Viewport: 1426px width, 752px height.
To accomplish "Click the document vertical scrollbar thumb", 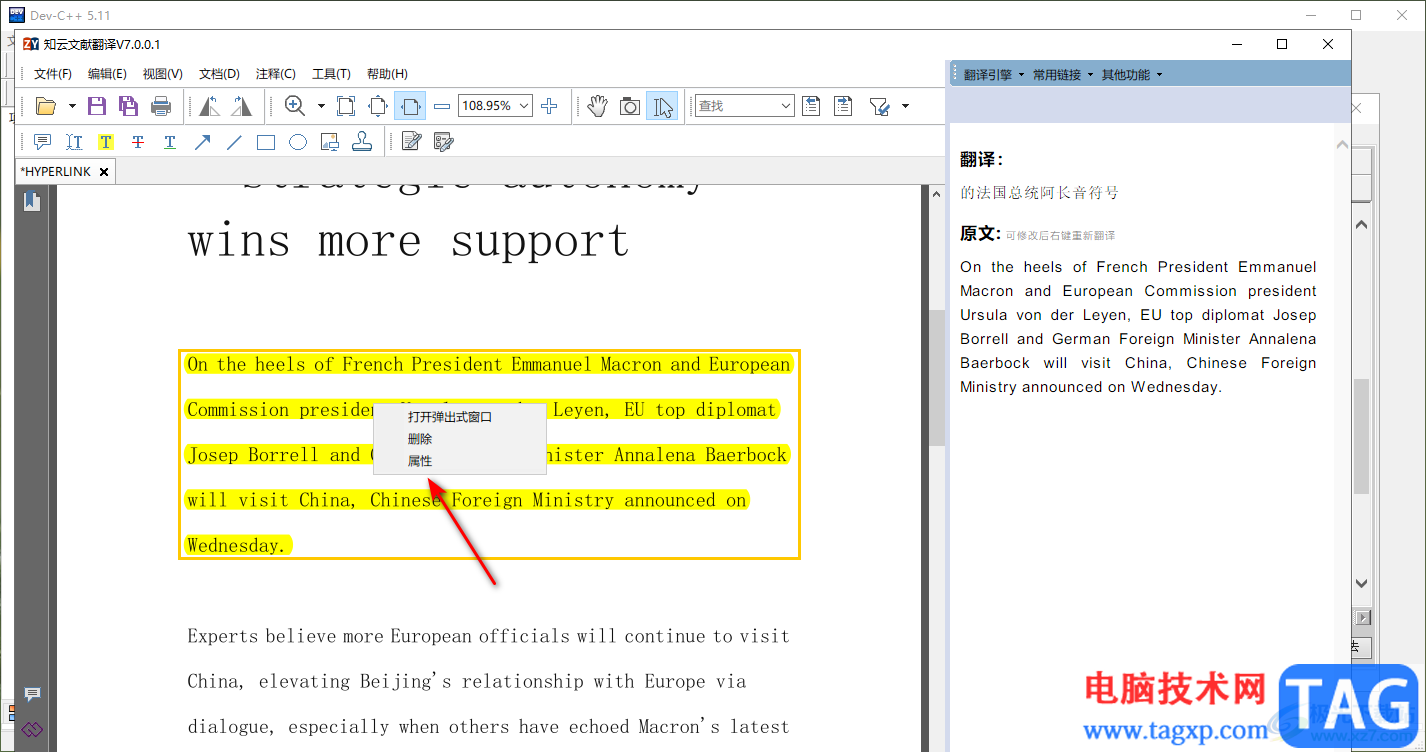I will [937, 377].
